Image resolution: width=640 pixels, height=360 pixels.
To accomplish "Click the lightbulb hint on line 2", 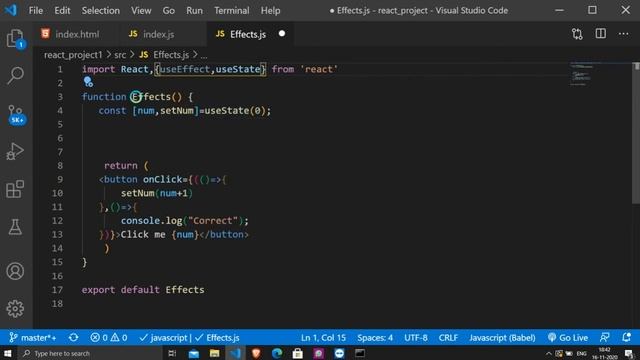I will [88, 82].
